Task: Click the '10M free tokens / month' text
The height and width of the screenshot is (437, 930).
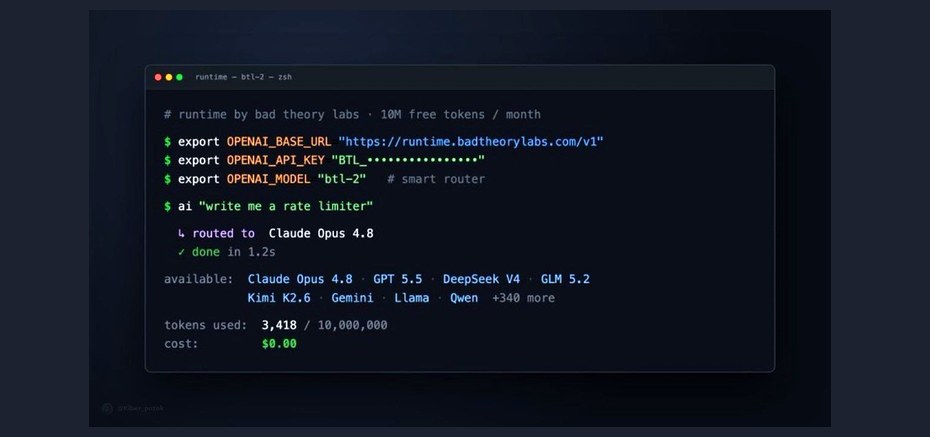Action: click(x=460, y=114)
